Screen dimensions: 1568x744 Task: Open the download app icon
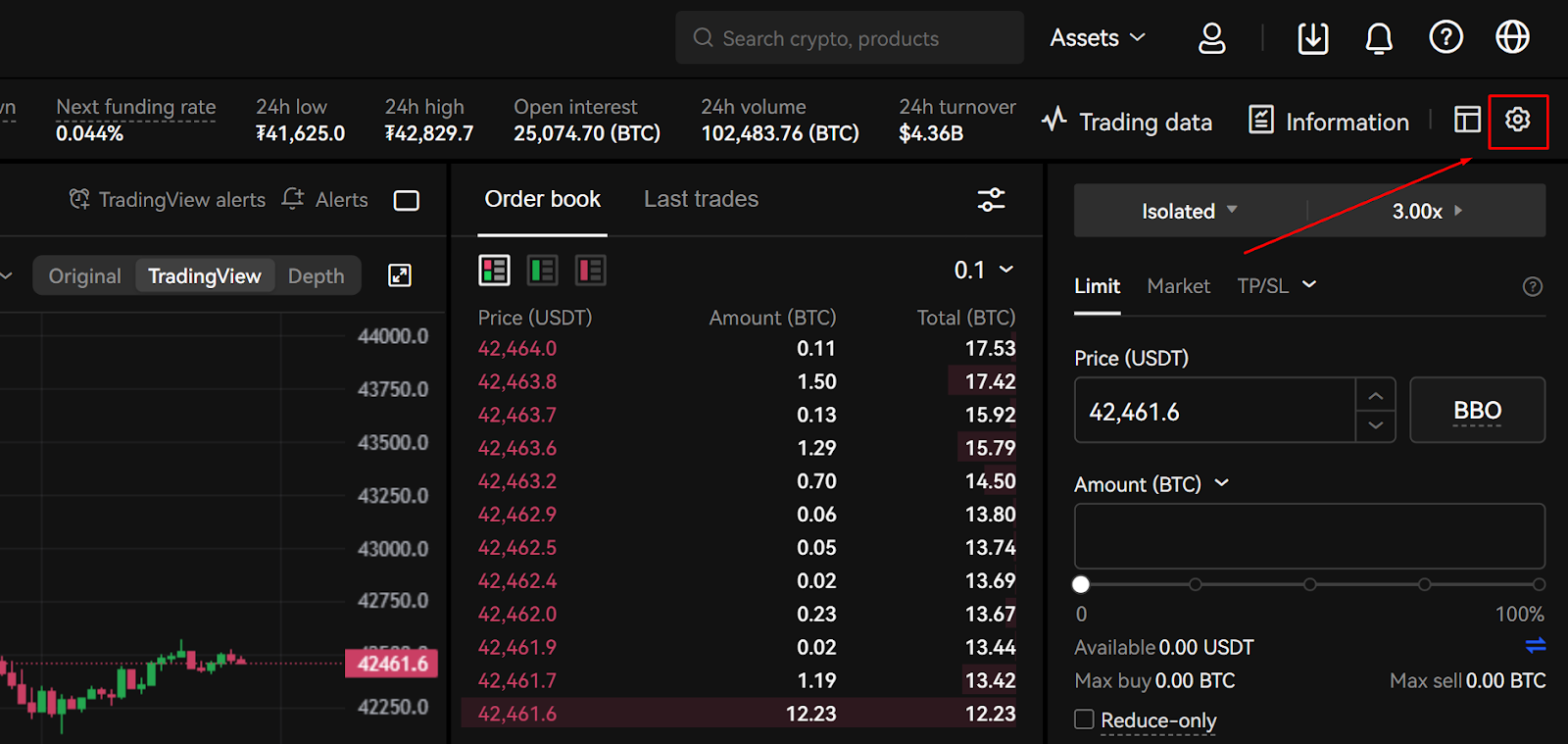(1313, 38)
